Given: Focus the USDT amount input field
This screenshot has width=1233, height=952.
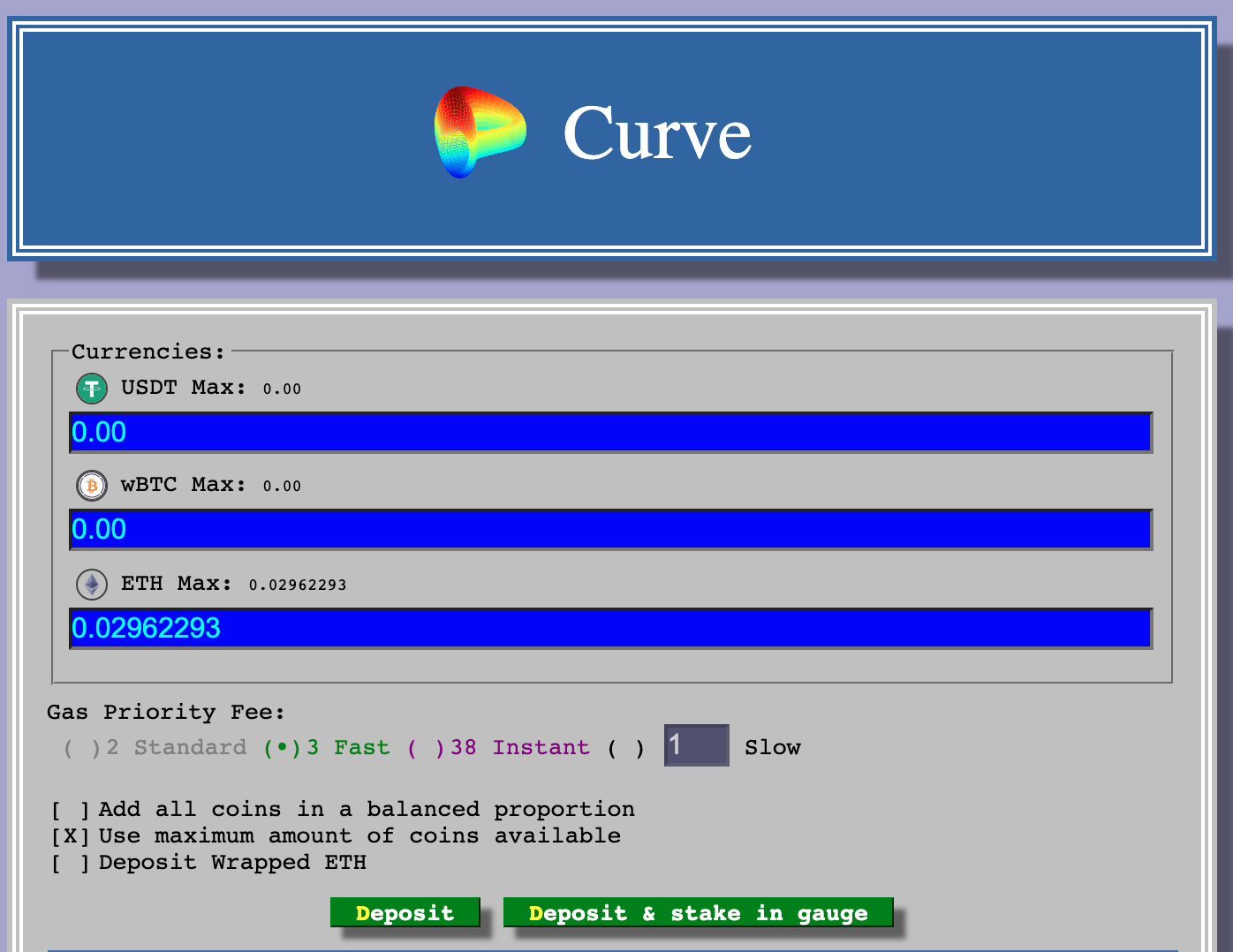Looking at the screenshot, I should tap(611, 433).
